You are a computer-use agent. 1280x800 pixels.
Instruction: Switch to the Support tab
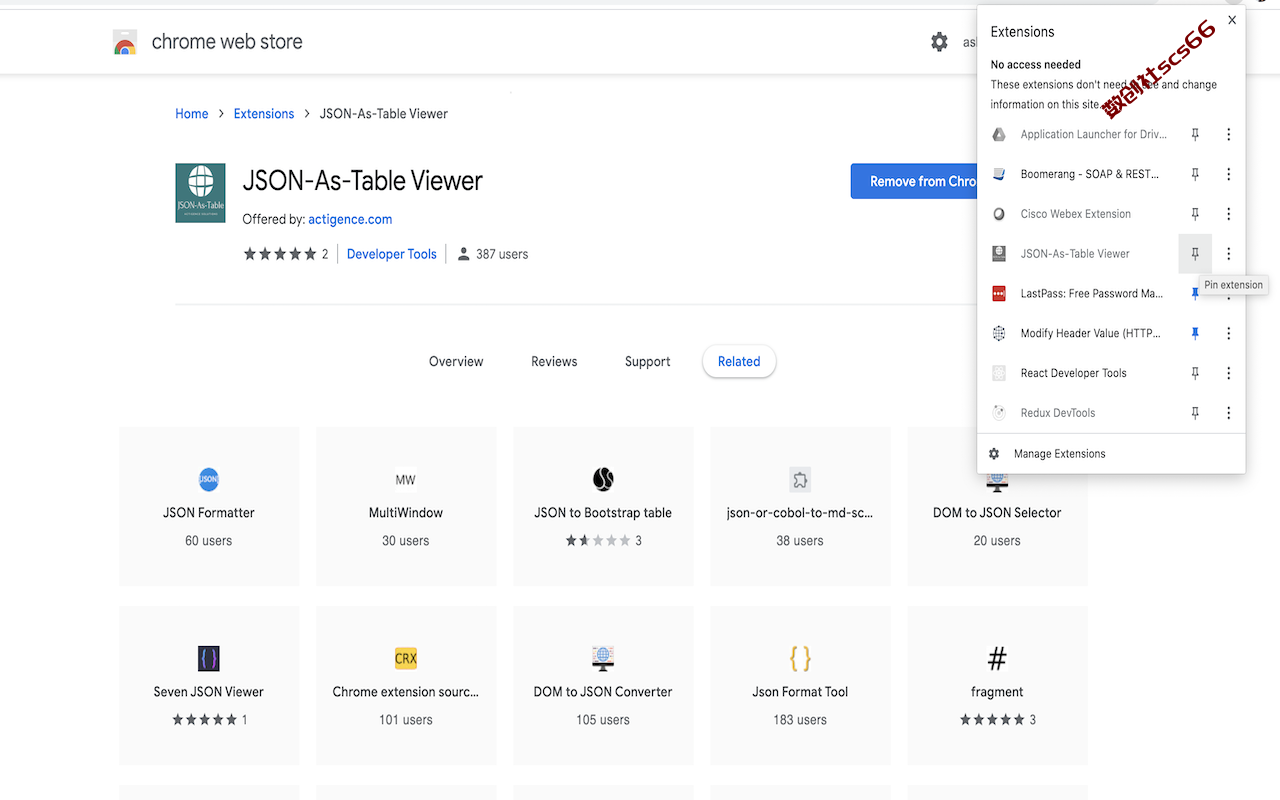tap(647, 362)
